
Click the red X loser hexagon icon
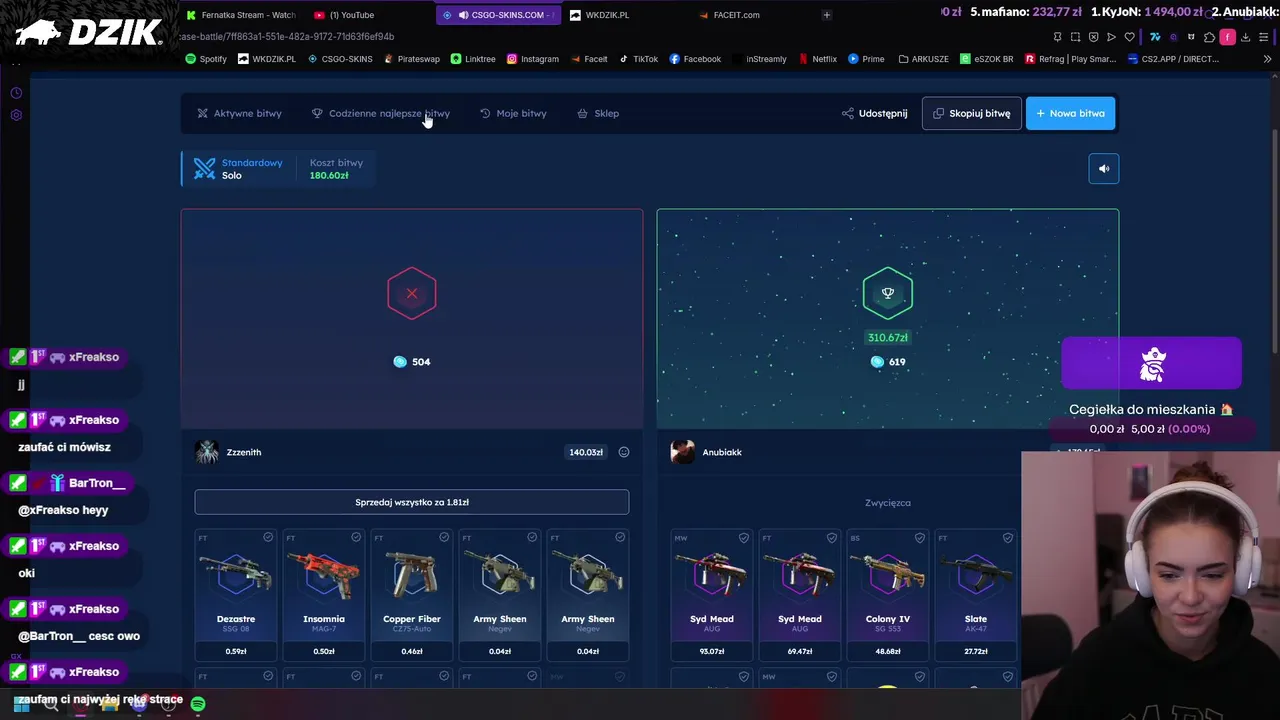pyautogui.click(x=412, y=294)
